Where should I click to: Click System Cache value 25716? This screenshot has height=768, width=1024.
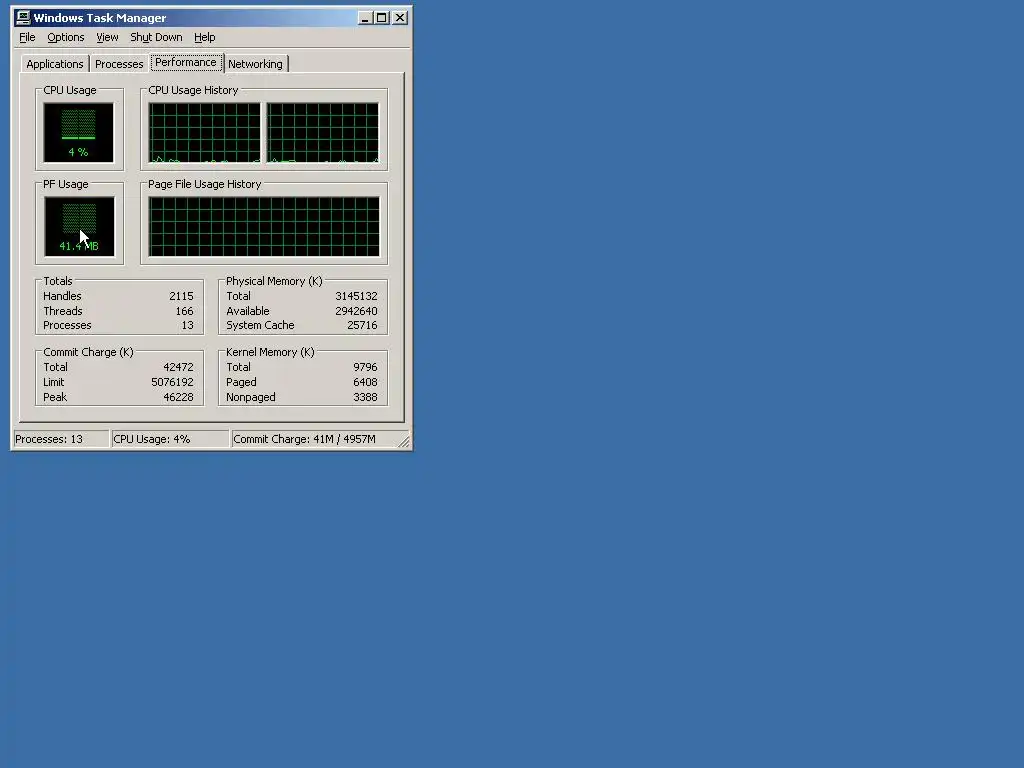(362, 325)
